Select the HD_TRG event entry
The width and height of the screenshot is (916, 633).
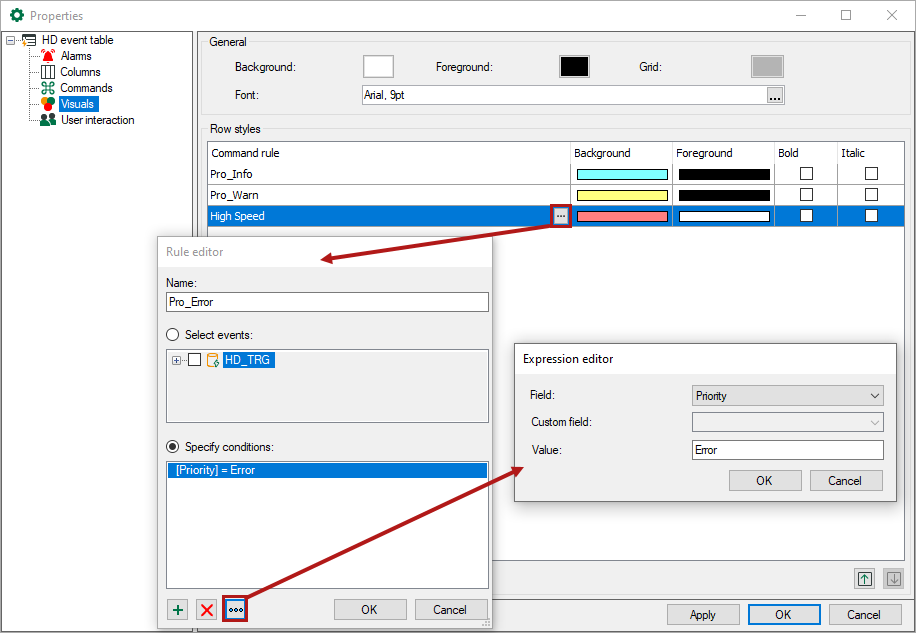click(x=248, y=360)
